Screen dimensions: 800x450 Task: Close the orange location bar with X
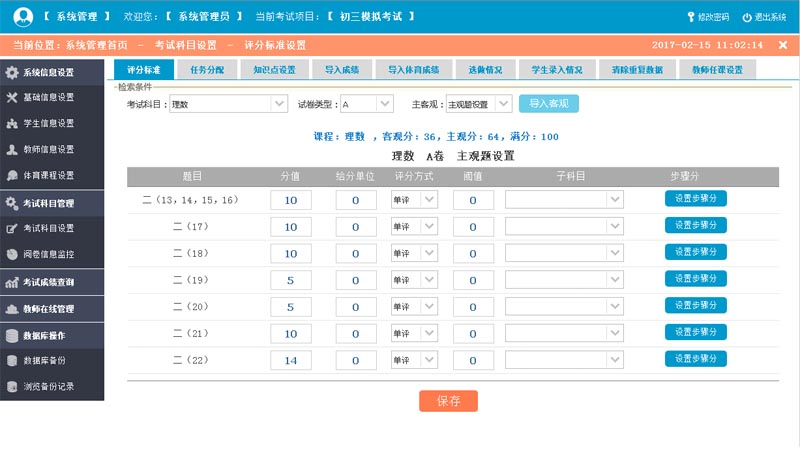[x=783, y=45]
